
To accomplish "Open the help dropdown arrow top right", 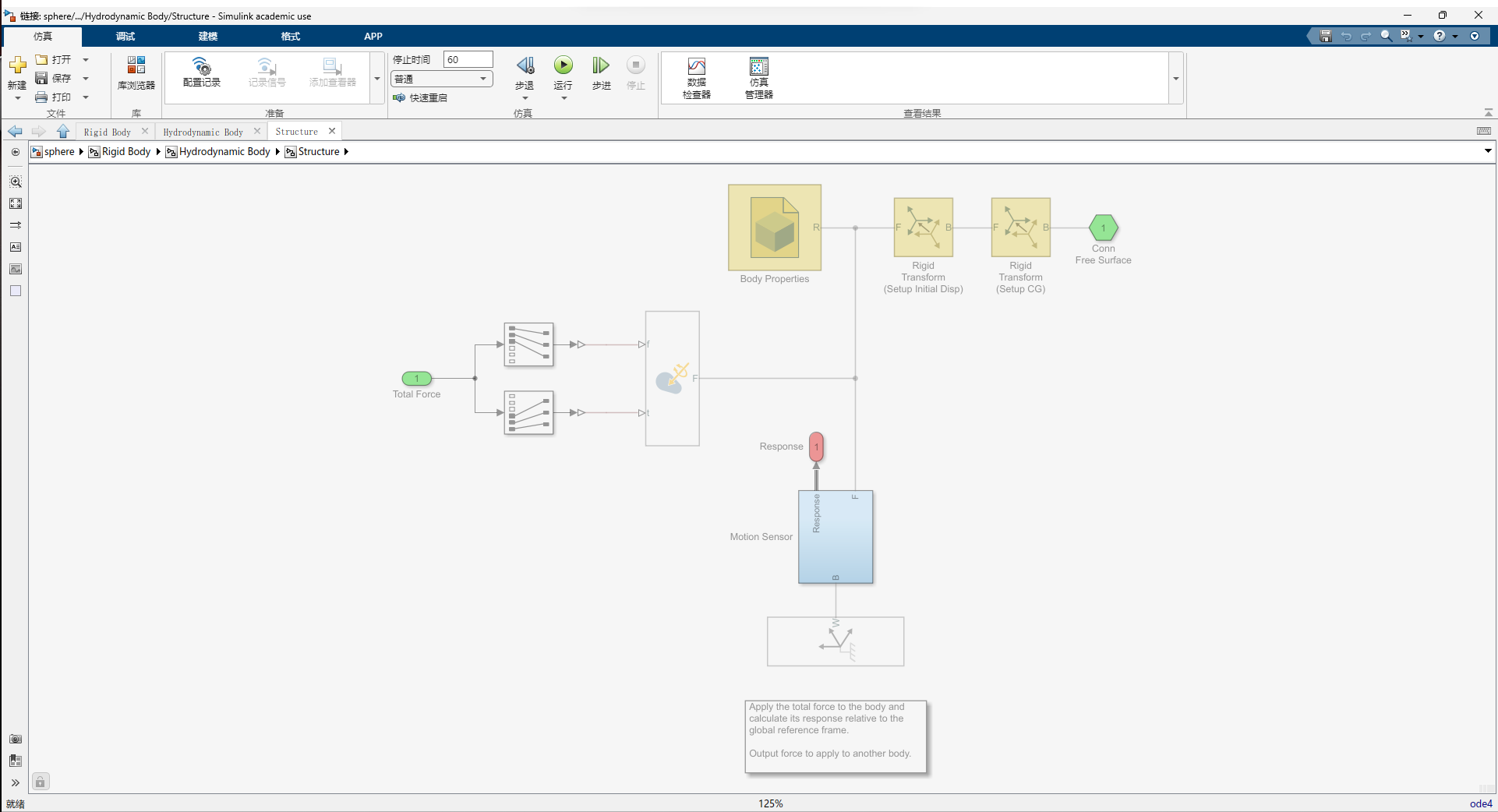I will 1454,36.
